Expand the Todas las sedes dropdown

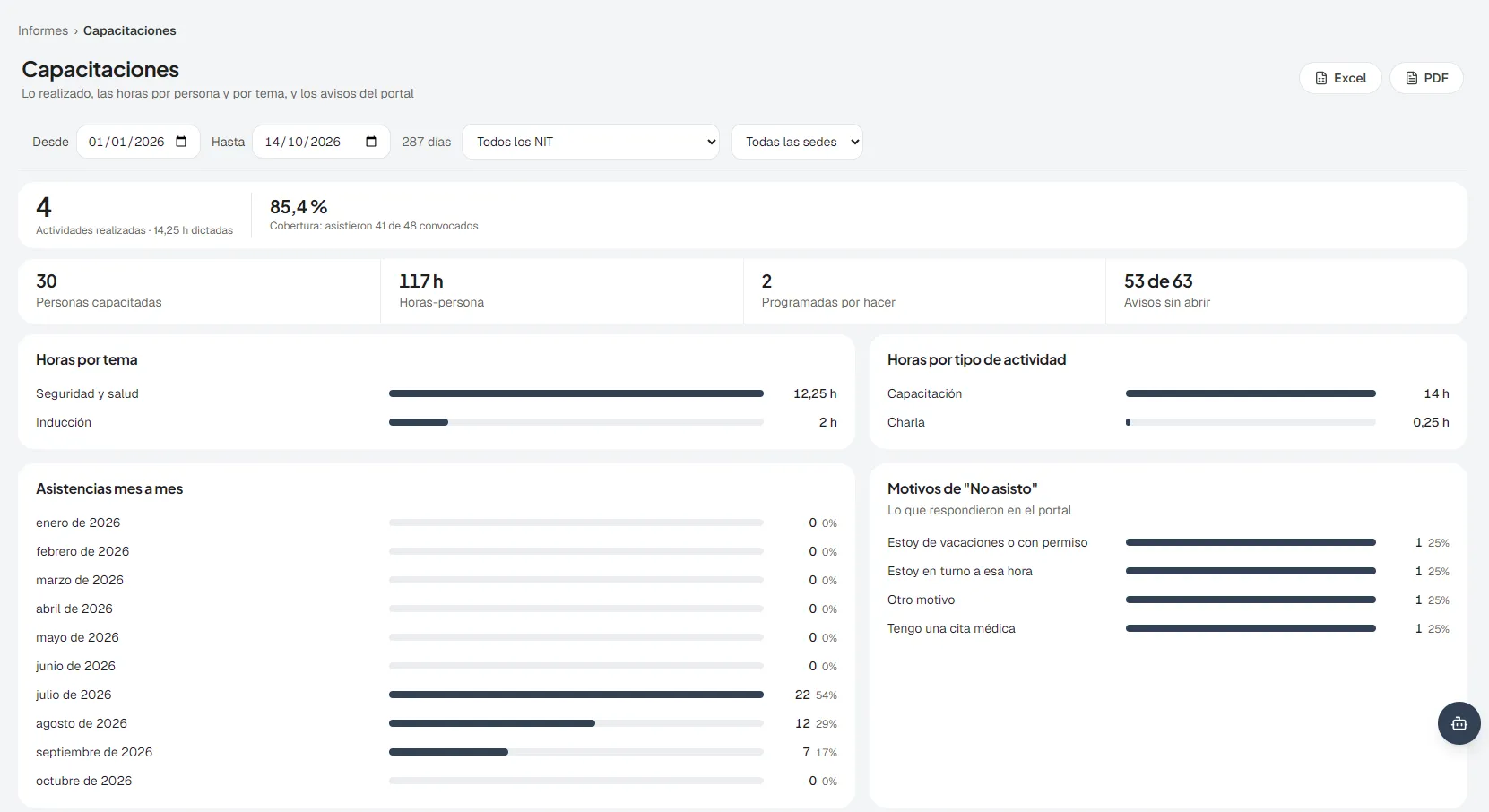(x=797, y=142)
